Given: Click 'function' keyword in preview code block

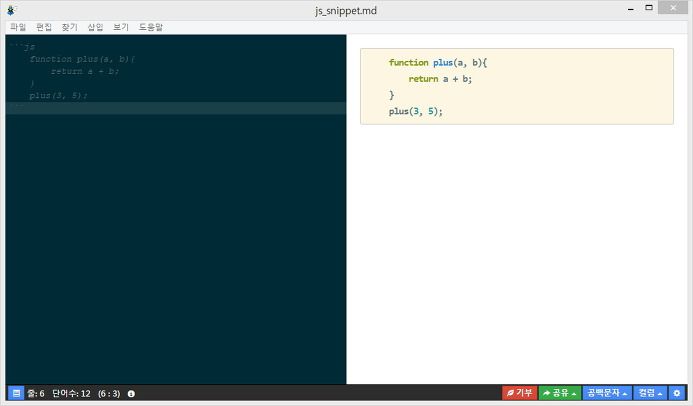Looking at the screenshot, I should coord(408,63).
